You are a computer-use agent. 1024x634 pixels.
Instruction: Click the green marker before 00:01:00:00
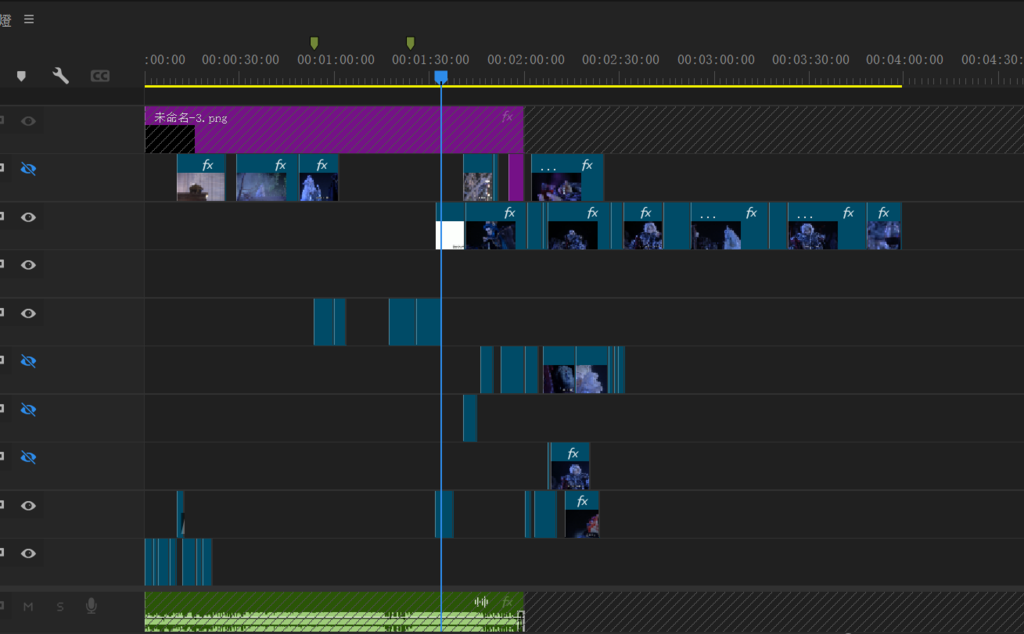314,43
